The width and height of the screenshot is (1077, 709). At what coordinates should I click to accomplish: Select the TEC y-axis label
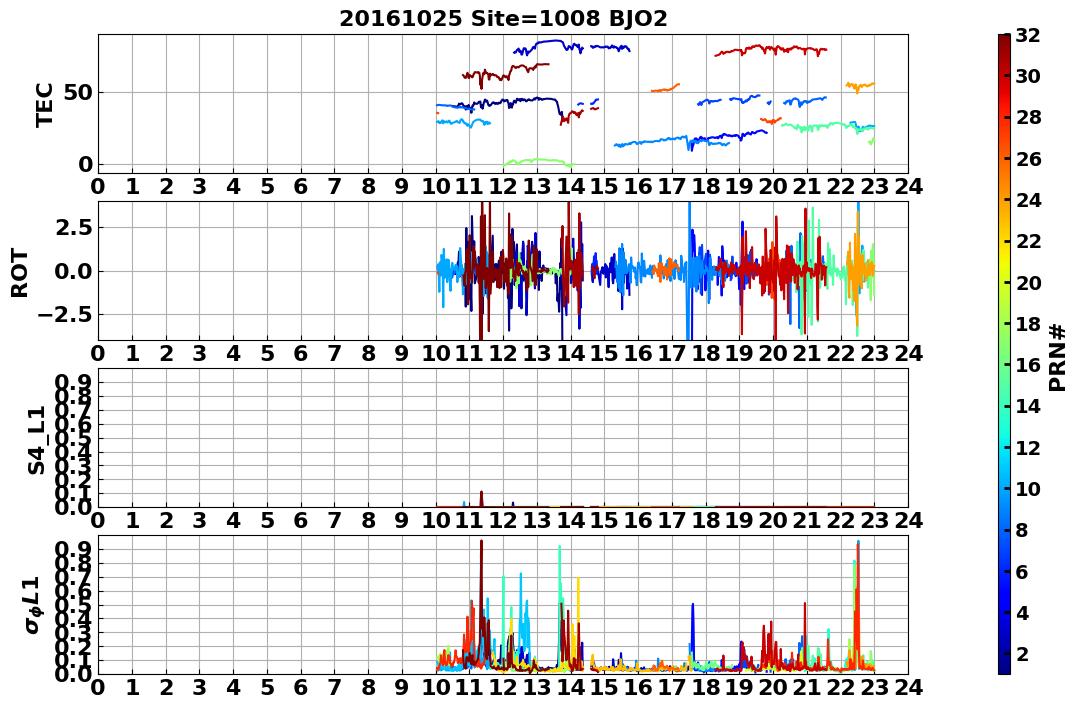point(44,104)
